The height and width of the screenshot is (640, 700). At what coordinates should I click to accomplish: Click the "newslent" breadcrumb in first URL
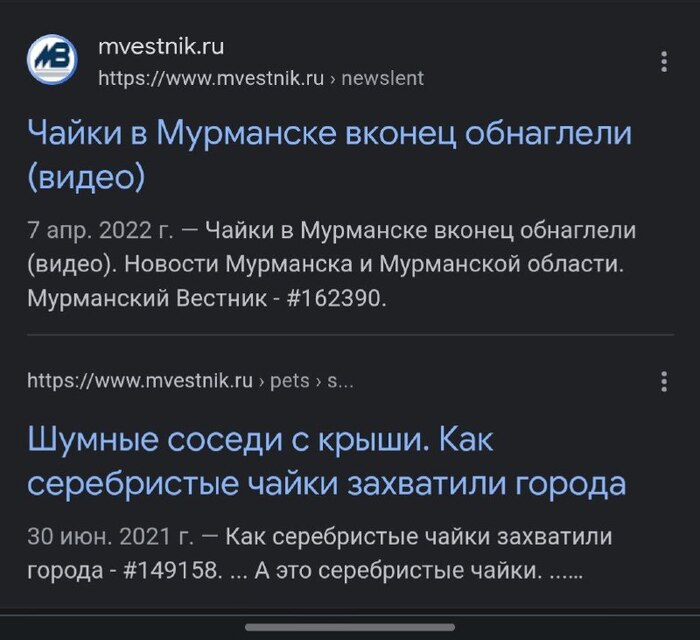382,78
